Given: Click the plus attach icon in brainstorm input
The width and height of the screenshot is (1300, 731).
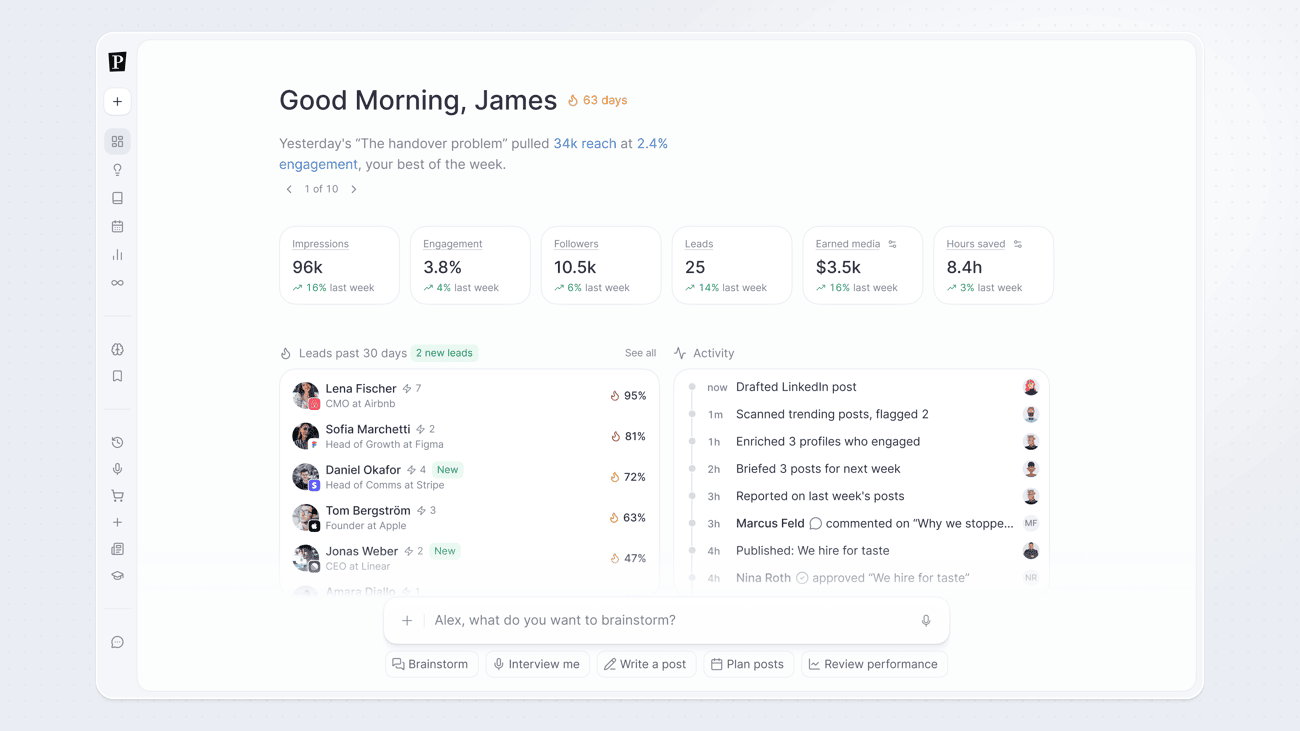Looking at the screenshot, I should point(407,621).
